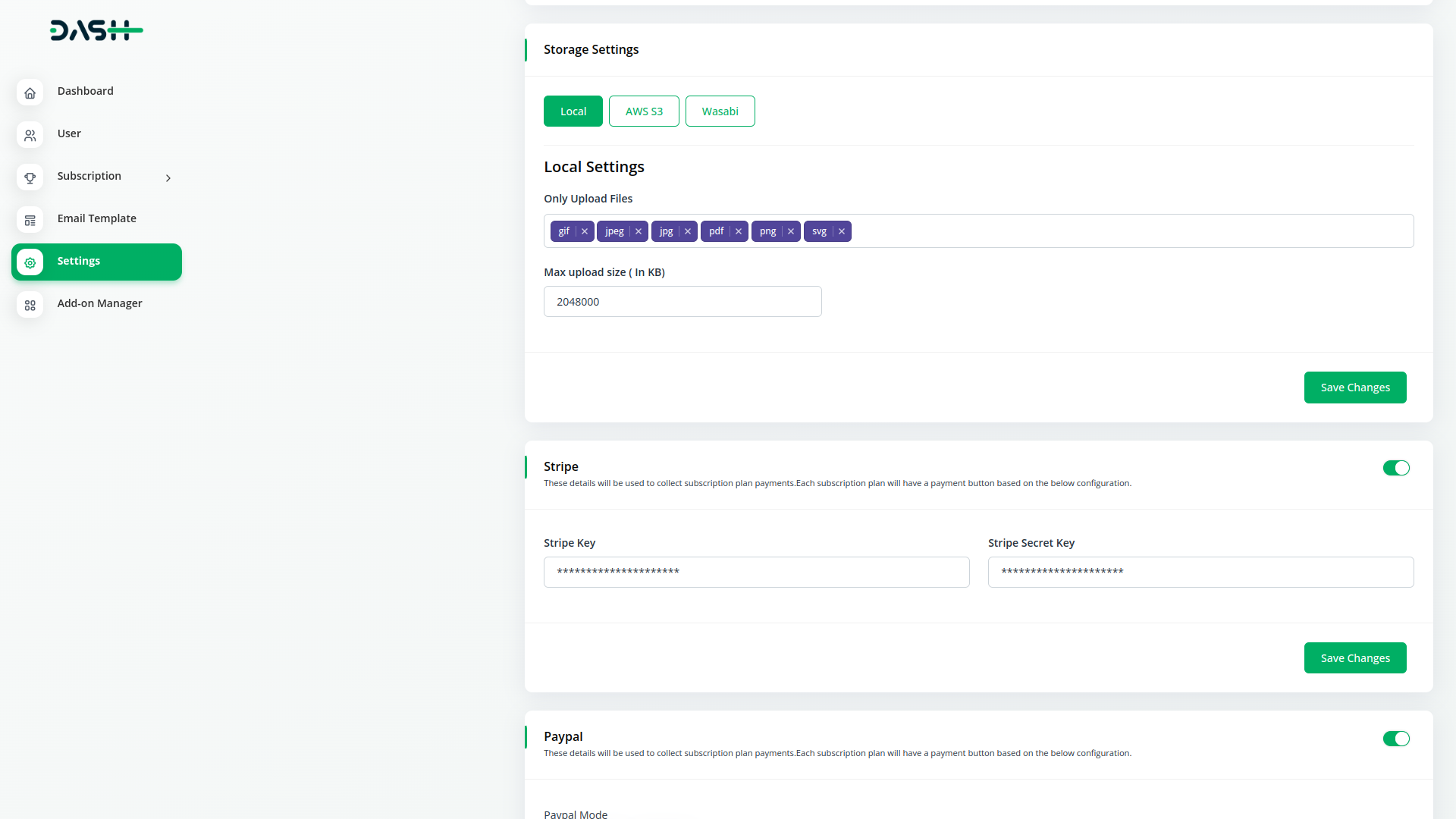Enable the Stripe payment toggle
Viewport: 1456px width, 819px height.
[x=1396, y=468]
